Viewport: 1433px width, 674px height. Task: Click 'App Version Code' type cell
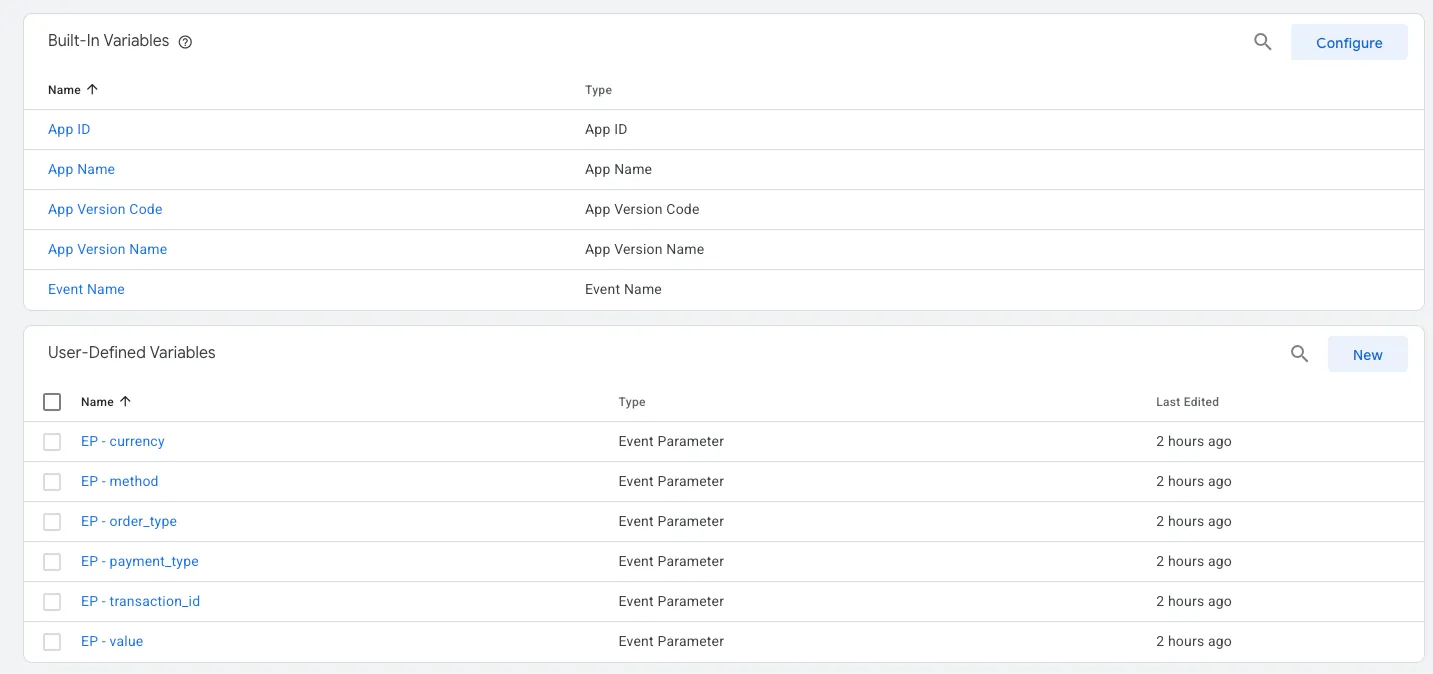[642, 209]
